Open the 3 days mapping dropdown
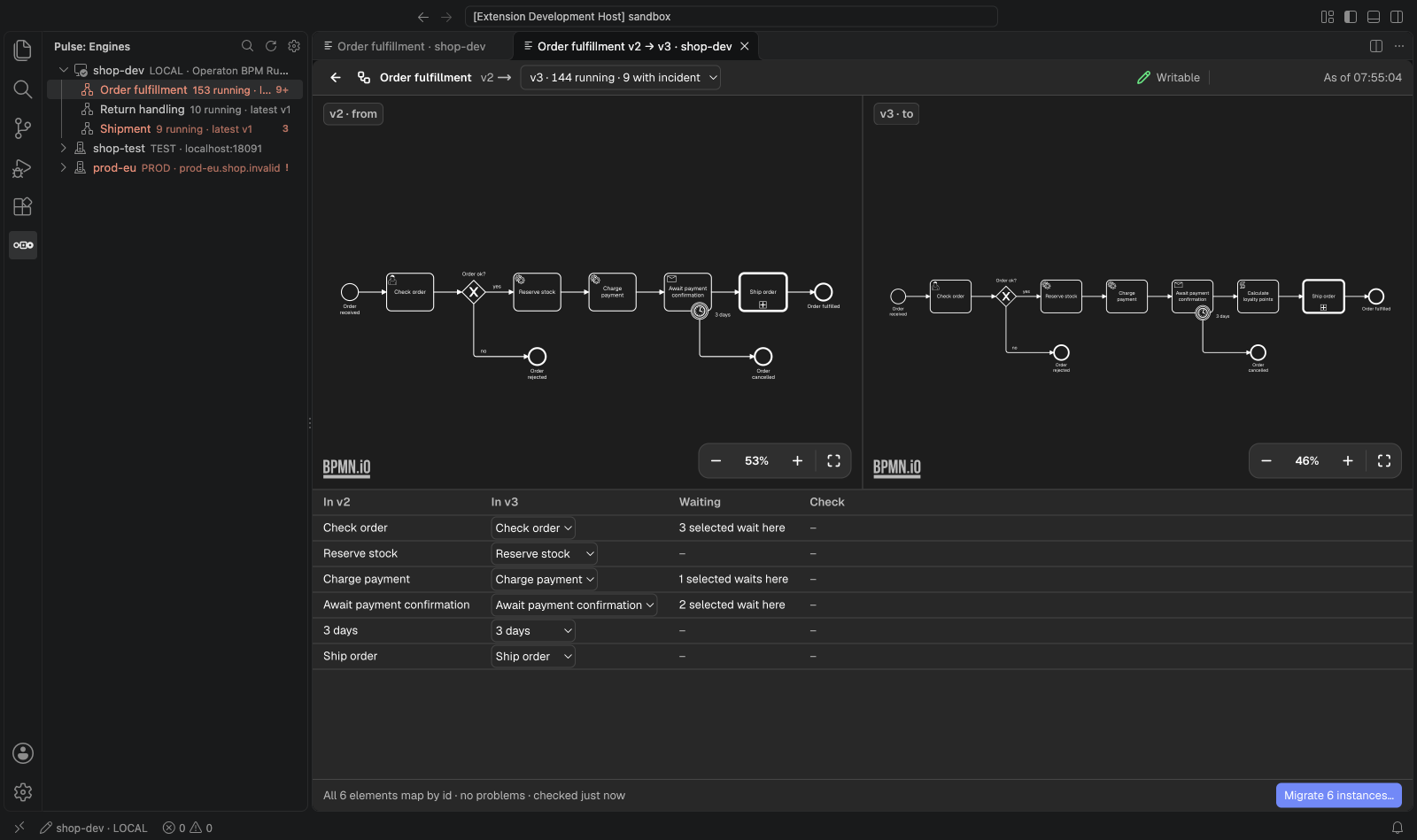 point(533,631)
